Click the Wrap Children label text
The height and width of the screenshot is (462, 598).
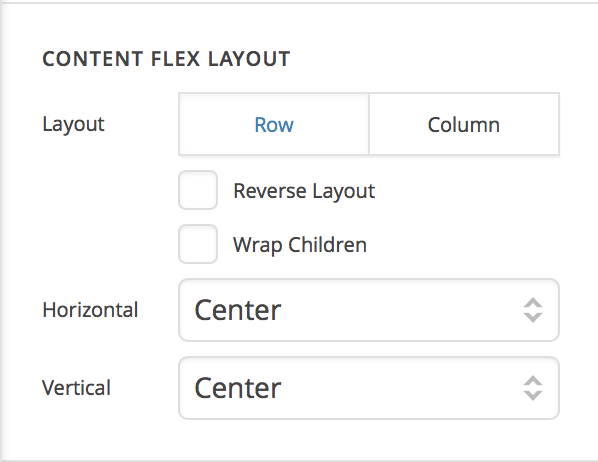[300, 245]
